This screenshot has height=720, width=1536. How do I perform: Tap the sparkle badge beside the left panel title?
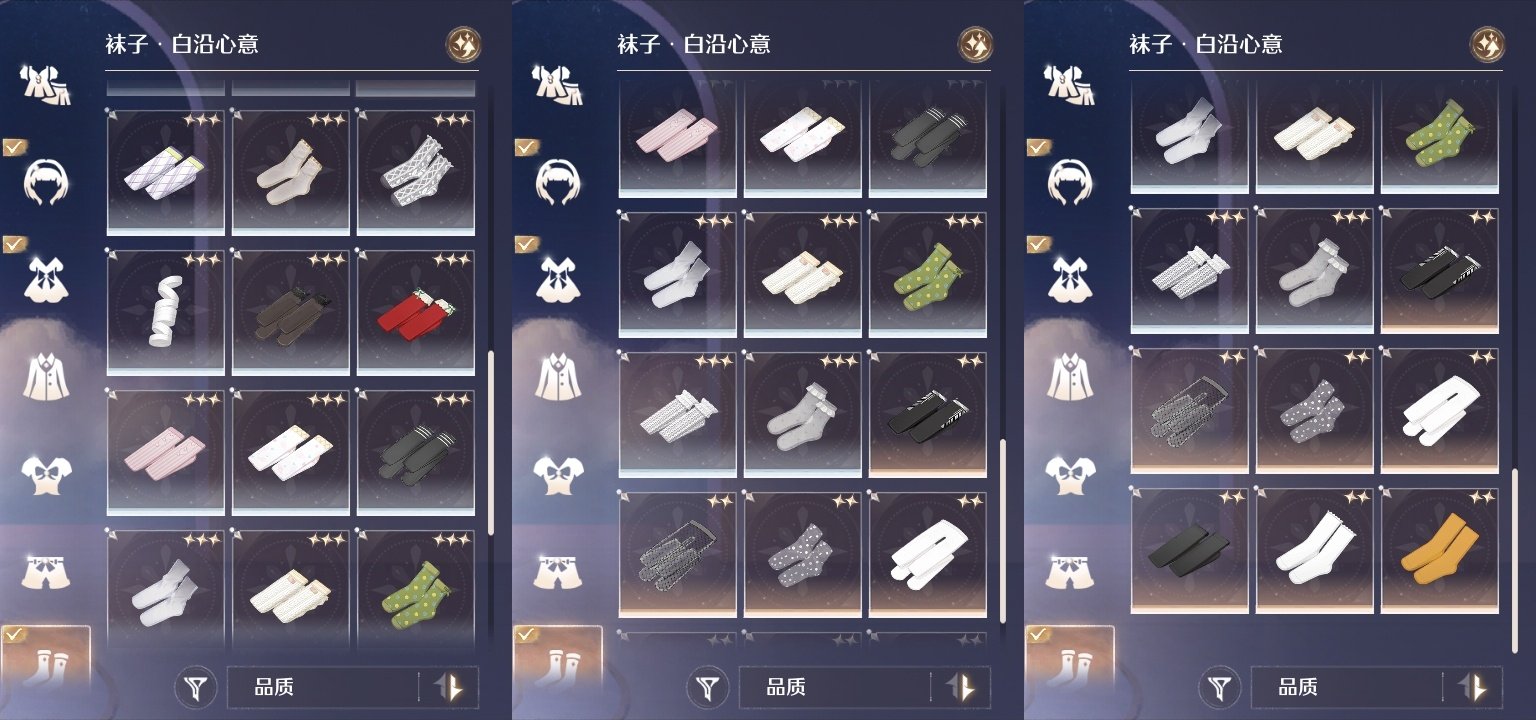click(463, 44)
